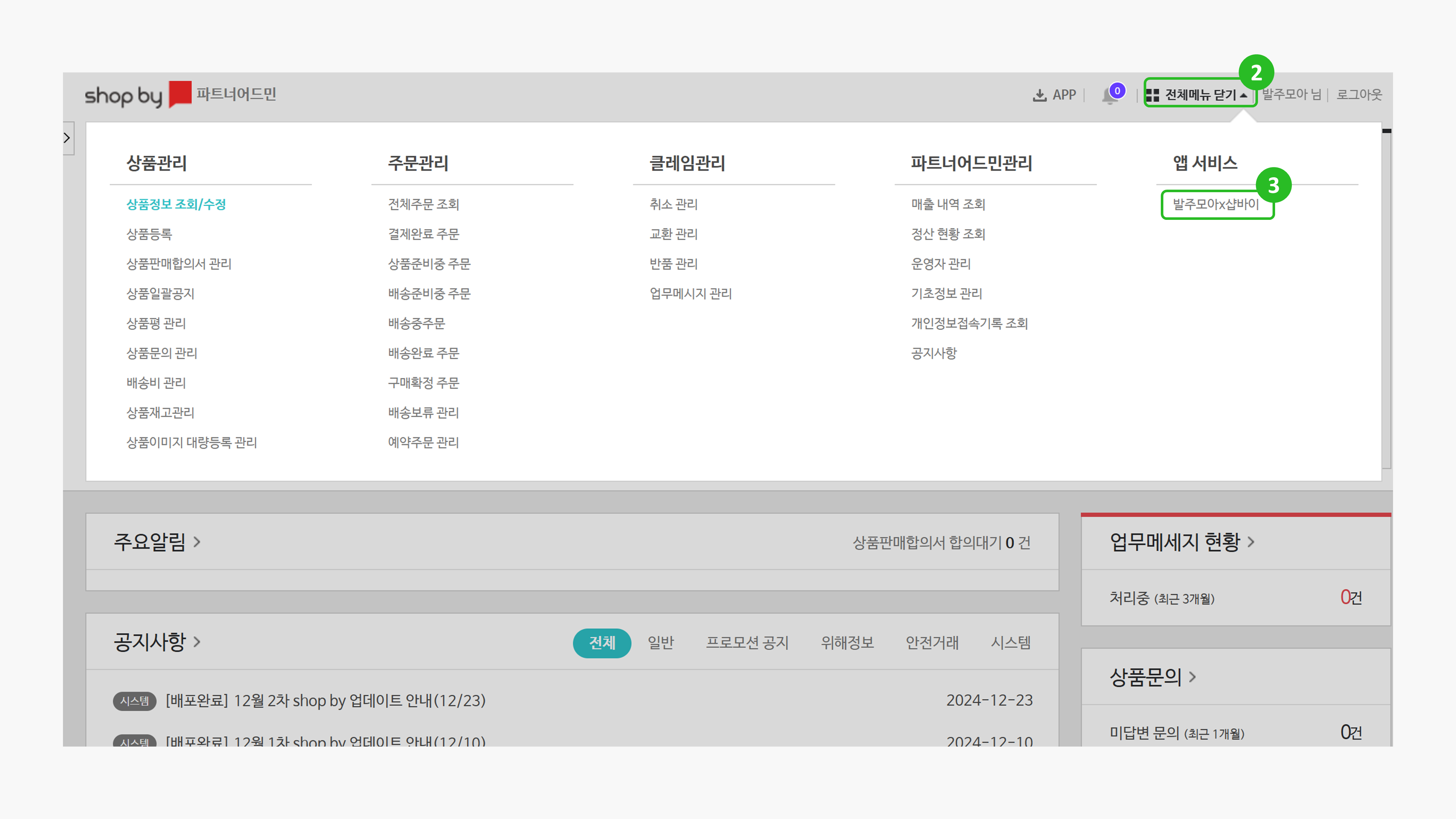Go to 전체주문 조회 menu
The height and width of the screenshot is (819, 1456).
click(x=423, y=204)
